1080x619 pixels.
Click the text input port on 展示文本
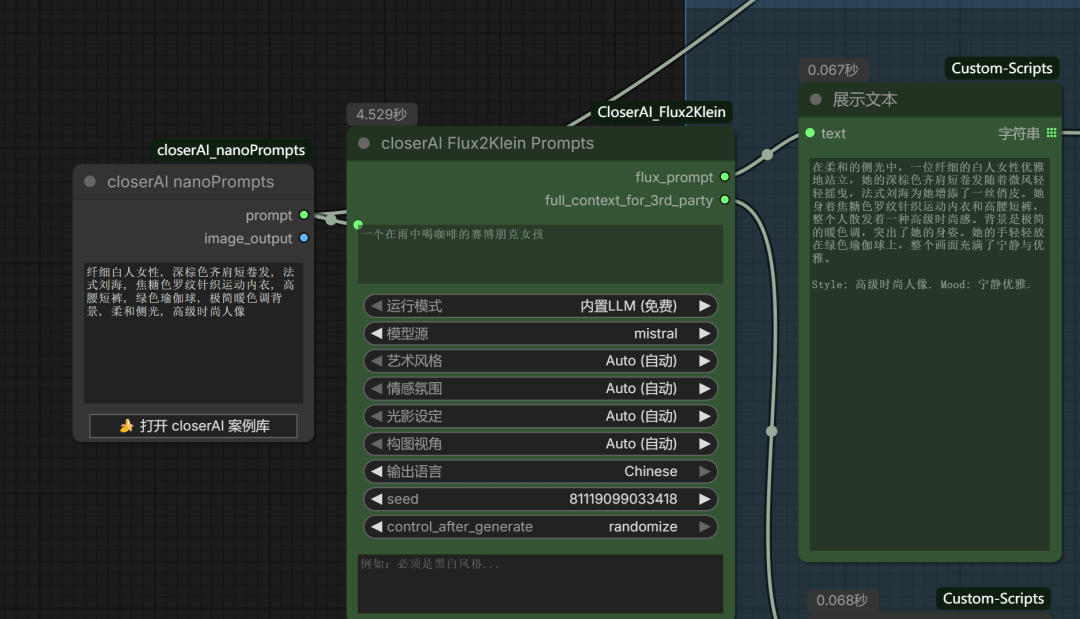point(810,133)
